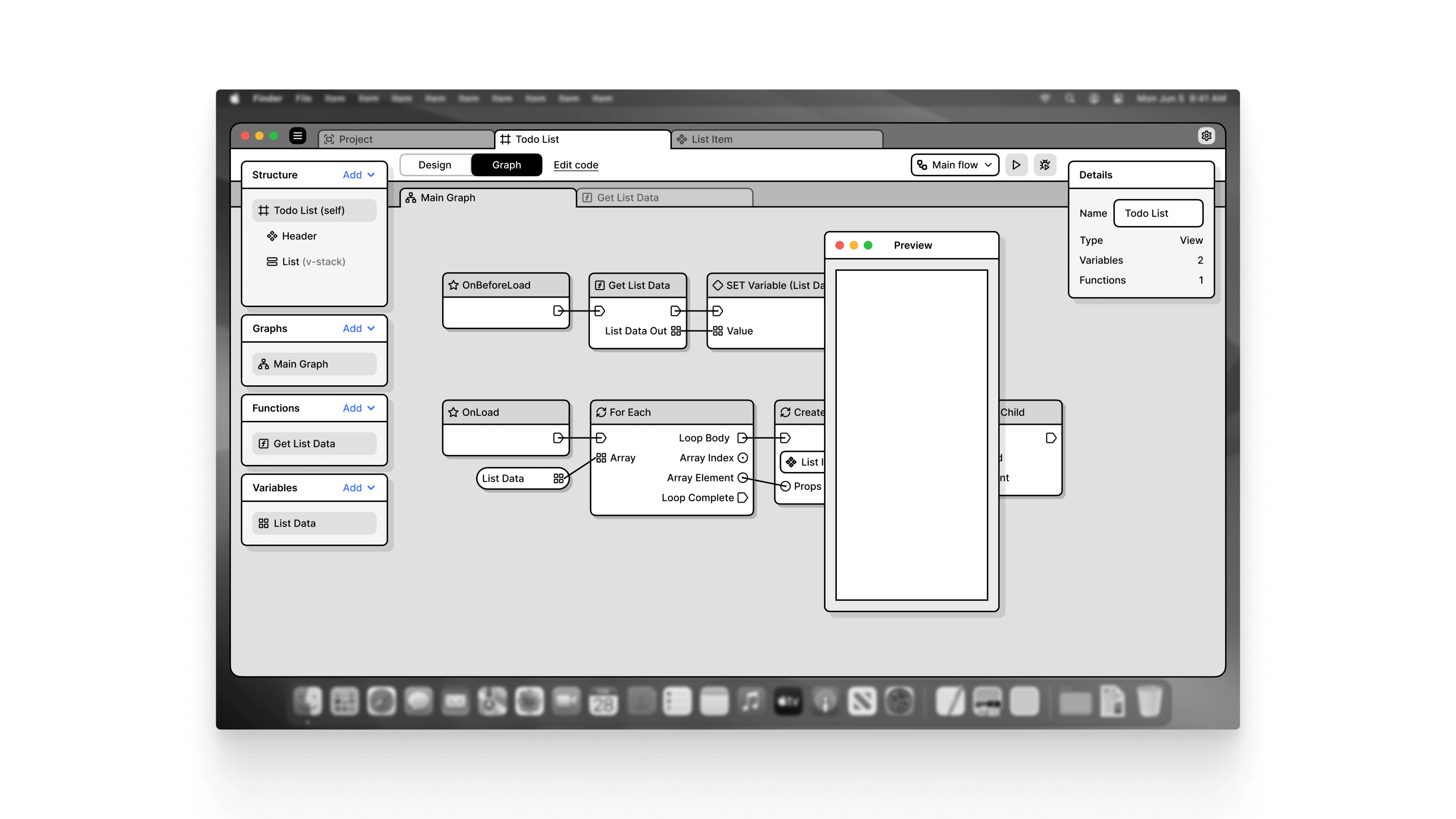The width and height of the screenshot is (1456, 819).
Task: Select Header in Structure tree
Action: click(299, 236)
